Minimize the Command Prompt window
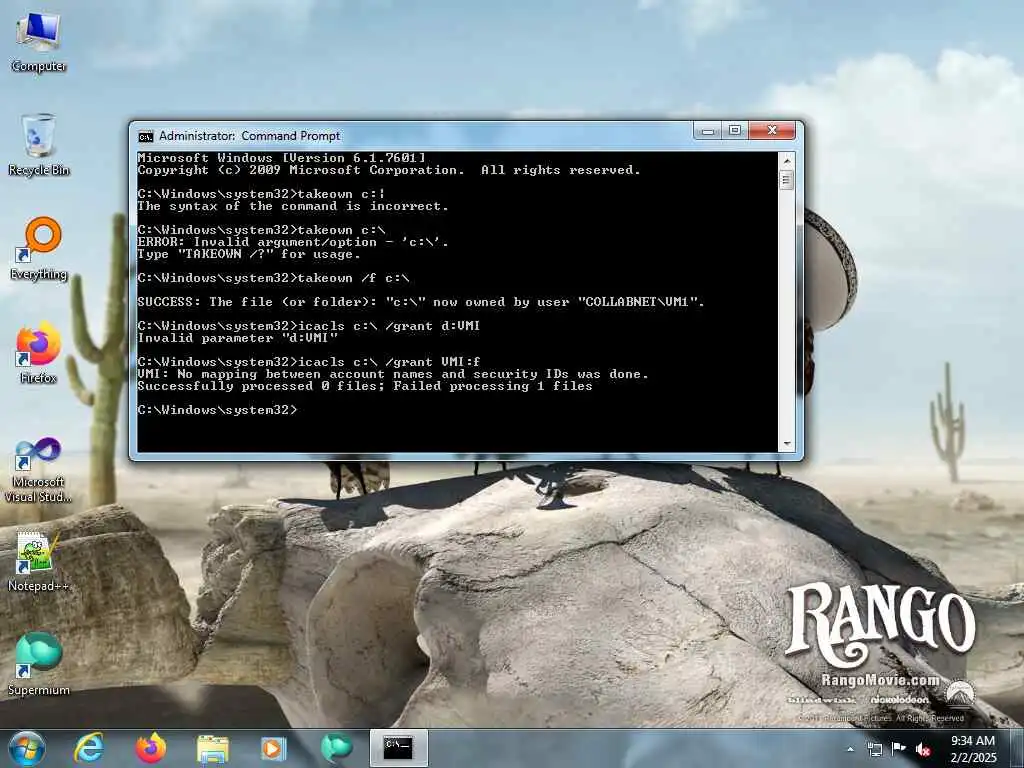The height and width of the screenshot is (768, 1024). tap(707, 131)
